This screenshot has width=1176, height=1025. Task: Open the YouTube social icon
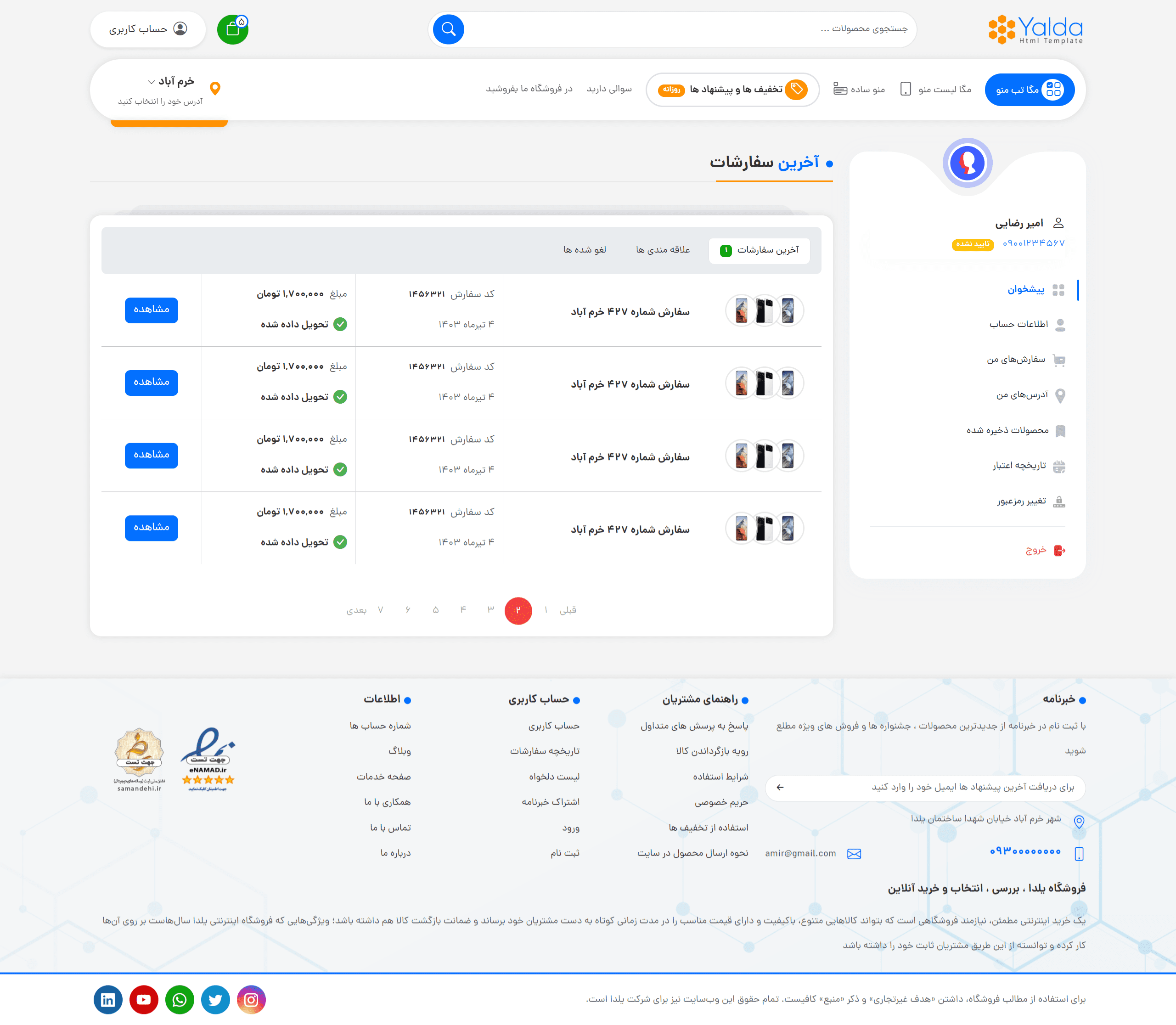pos(144,999)
